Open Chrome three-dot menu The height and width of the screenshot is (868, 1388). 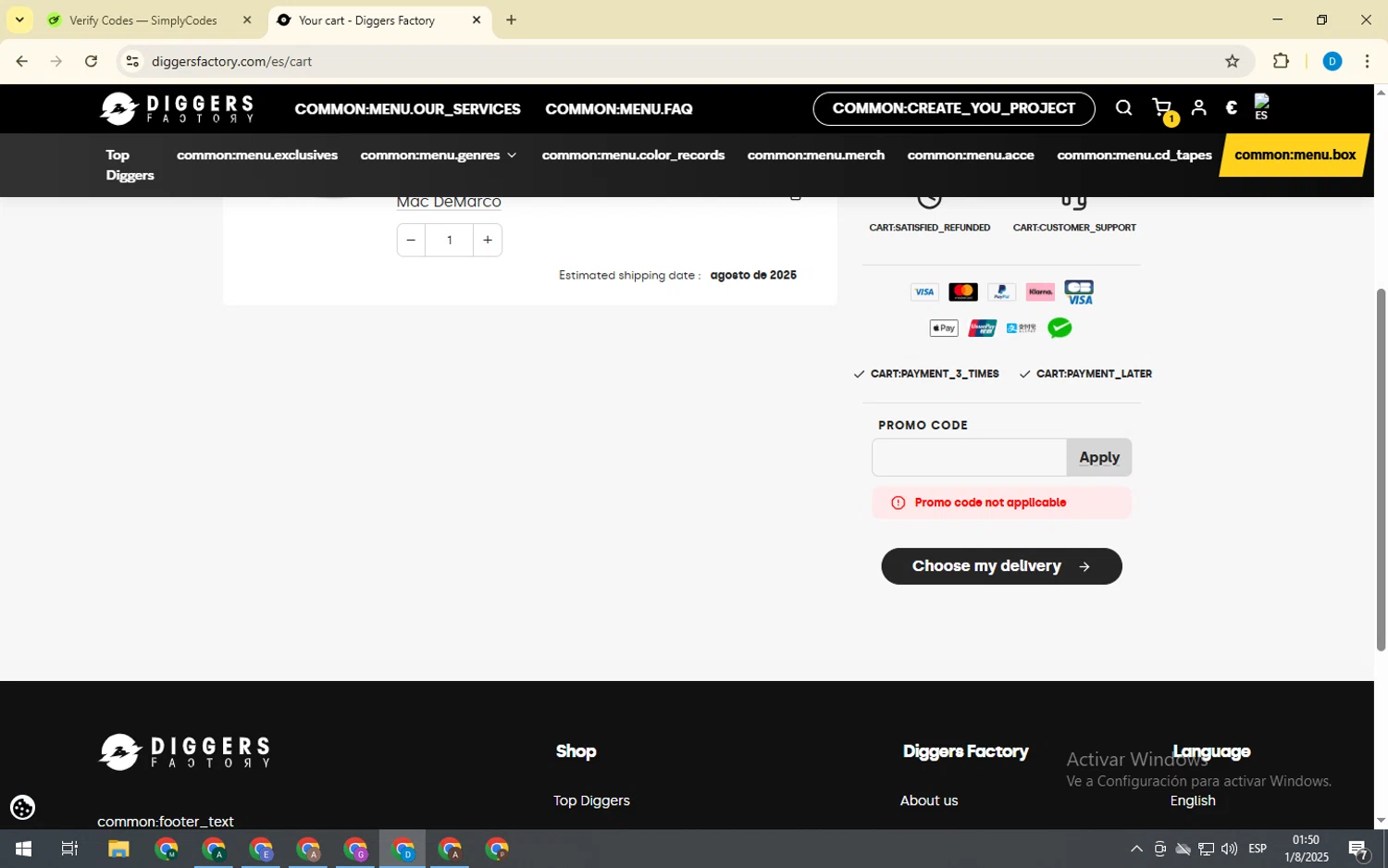pos(1367,61)
